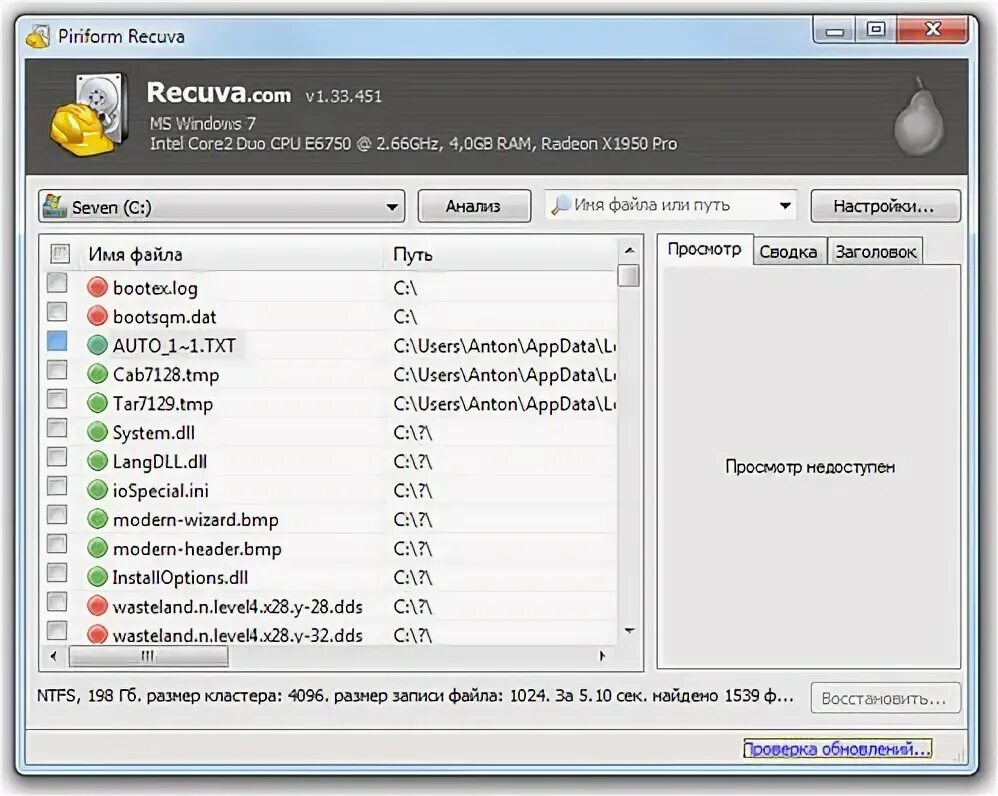Sort by Имя файла column header

click(x=135, y=255)
